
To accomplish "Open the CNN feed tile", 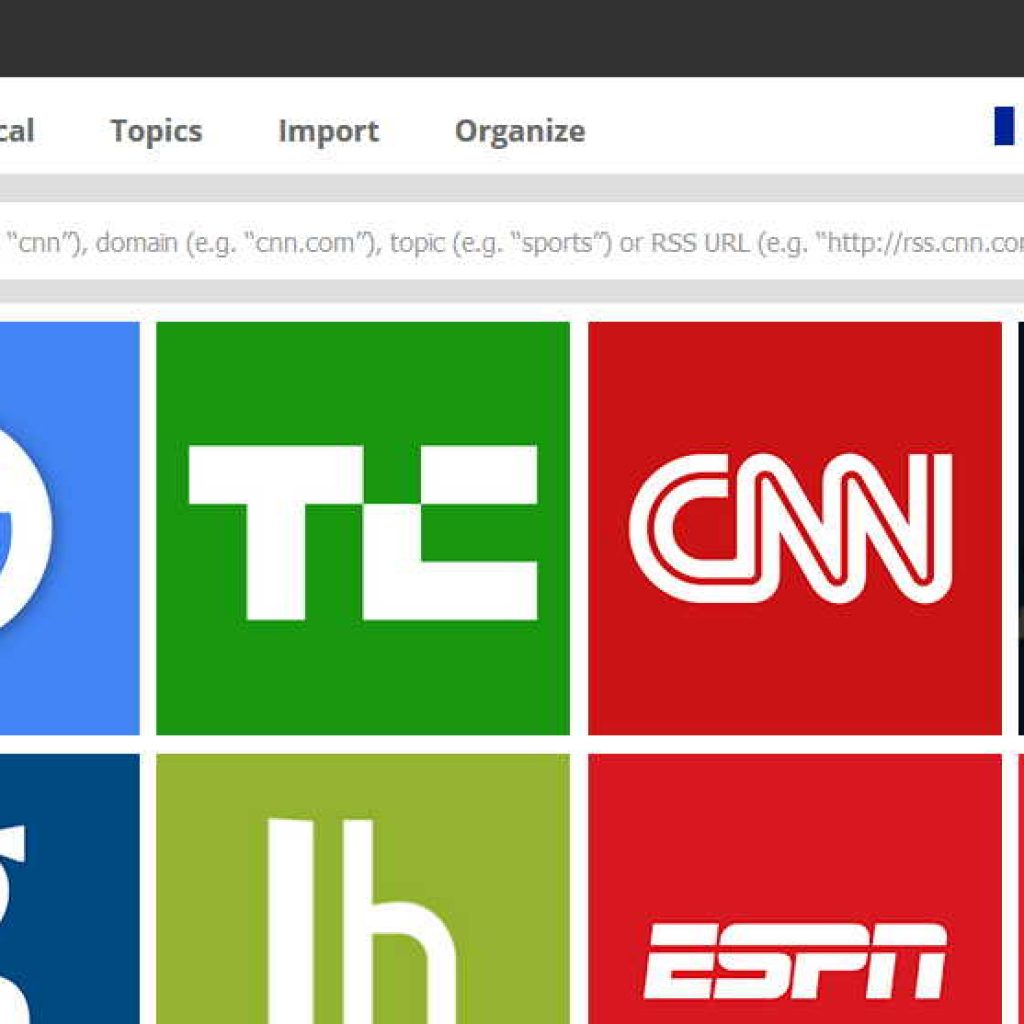I will point(795,528).
